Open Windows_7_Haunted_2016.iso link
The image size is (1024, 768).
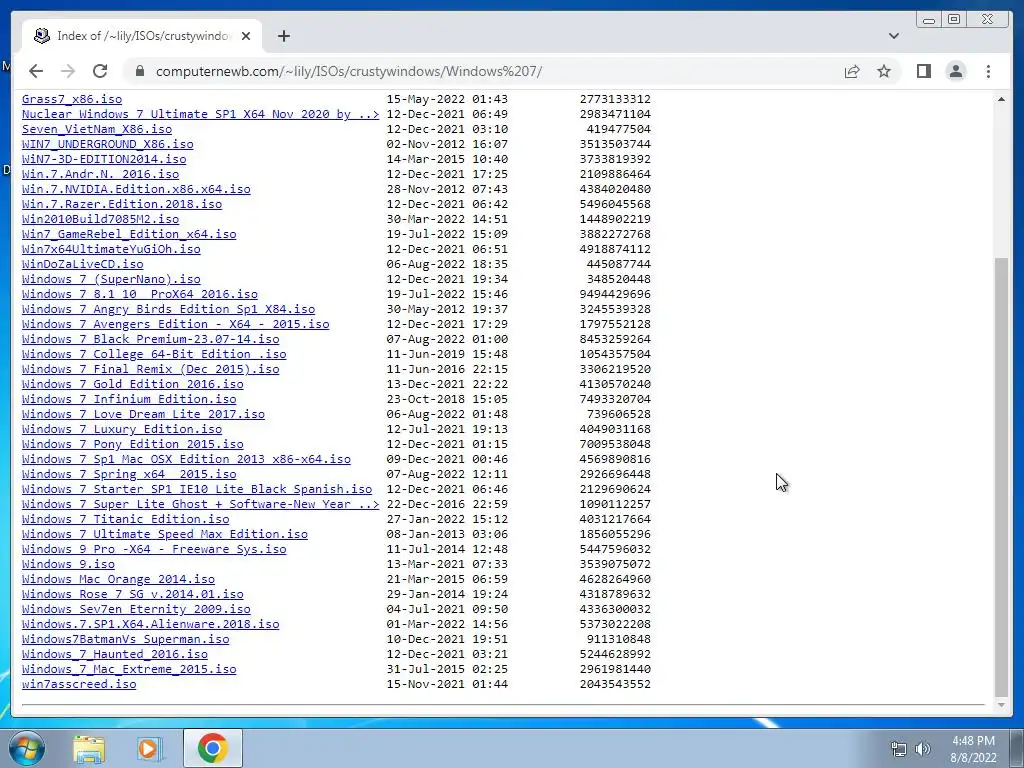(114, 655)
